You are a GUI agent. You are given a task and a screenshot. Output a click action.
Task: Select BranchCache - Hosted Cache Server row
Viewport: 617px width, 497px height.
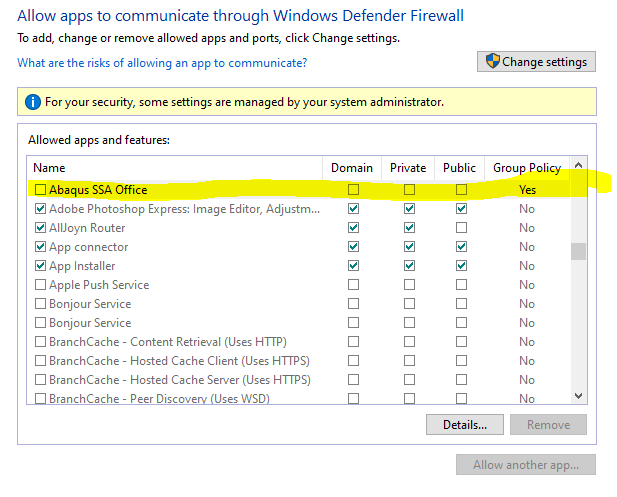(x=180, y=380)
